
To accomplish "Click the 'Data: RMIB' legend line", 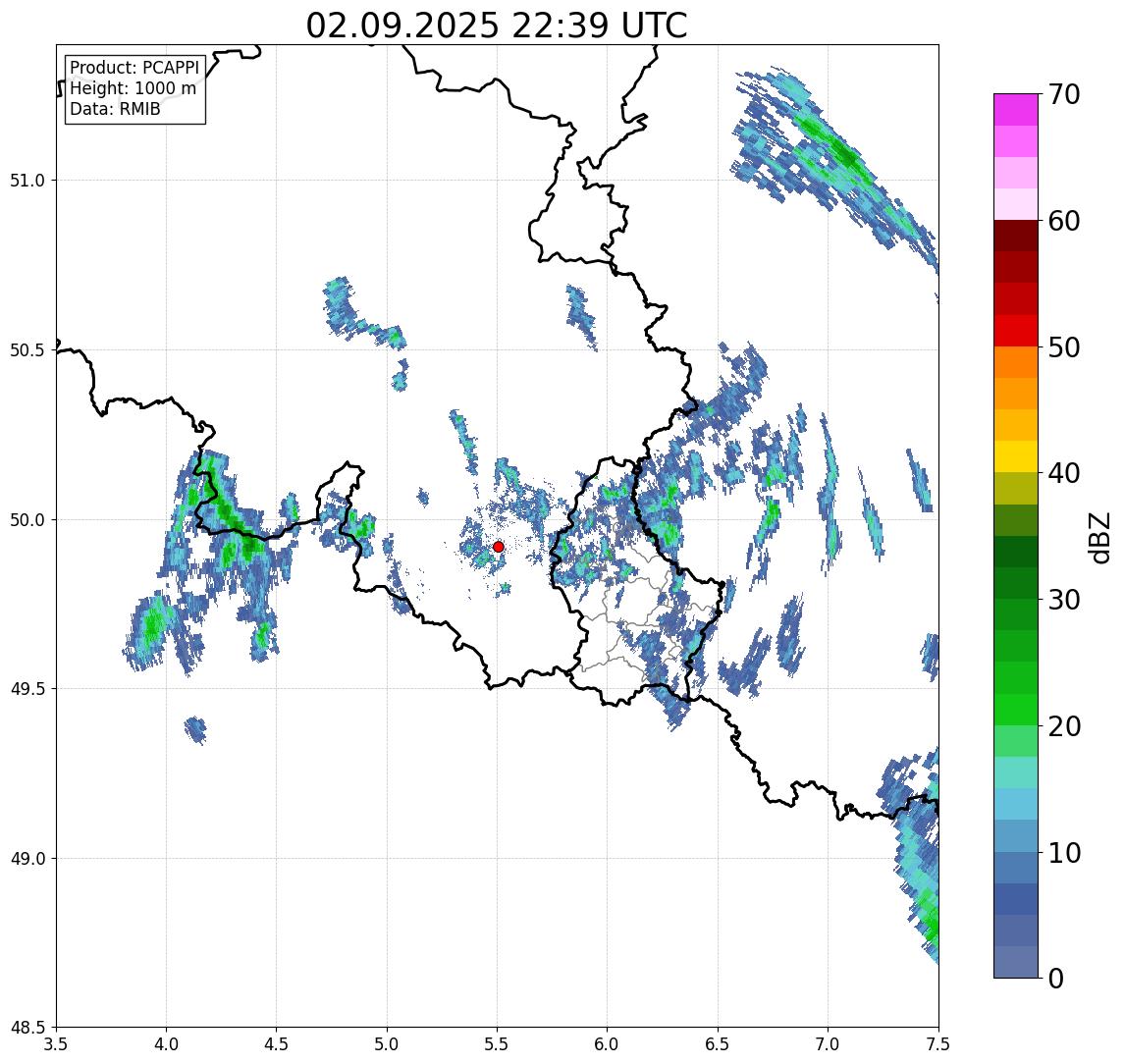I will [115, 109].
